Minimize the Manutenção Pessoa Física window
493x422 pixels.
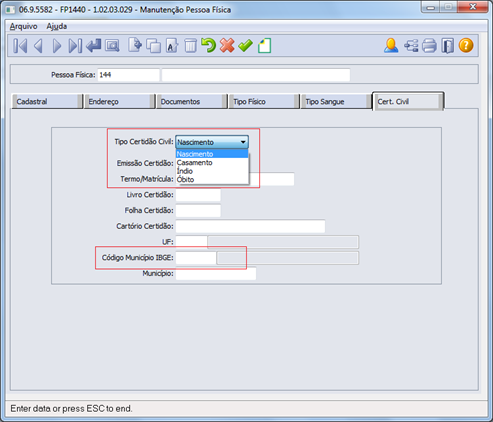pos(431,7)
